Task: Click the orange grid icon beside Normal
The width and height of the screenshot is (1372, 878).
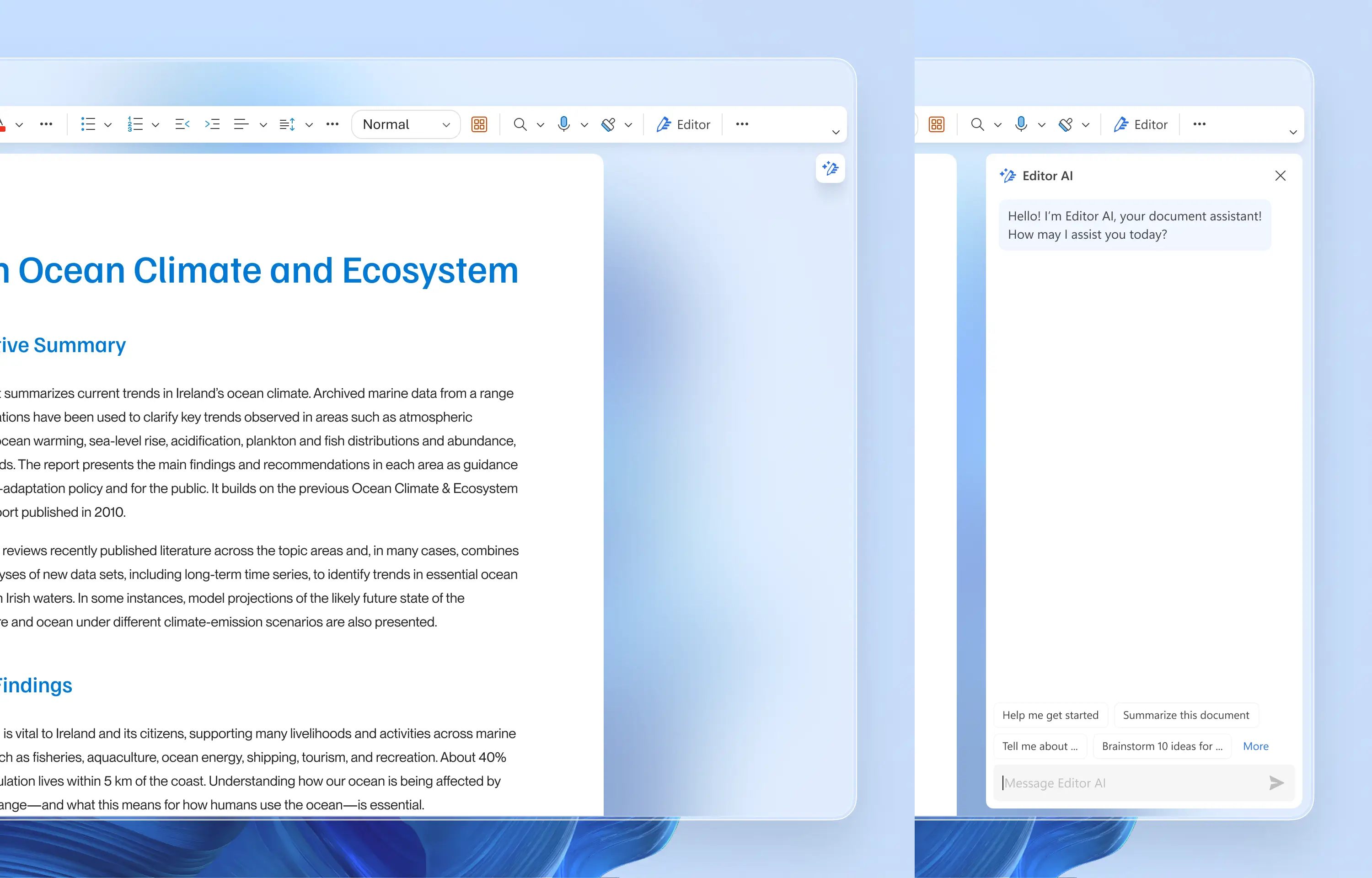Action: (479, 124)
